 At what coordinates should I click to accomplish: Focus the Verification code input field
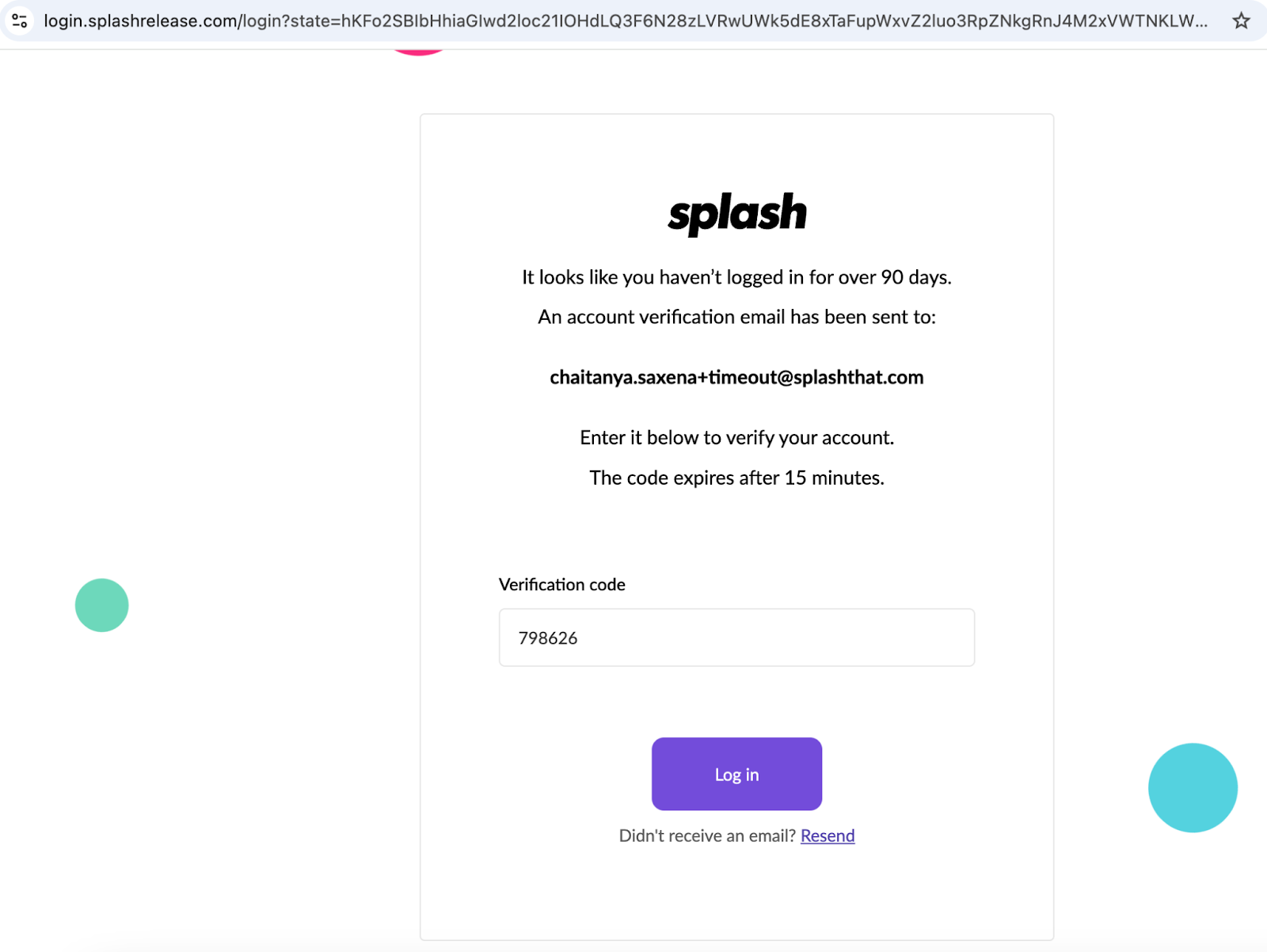pos(736,638)
